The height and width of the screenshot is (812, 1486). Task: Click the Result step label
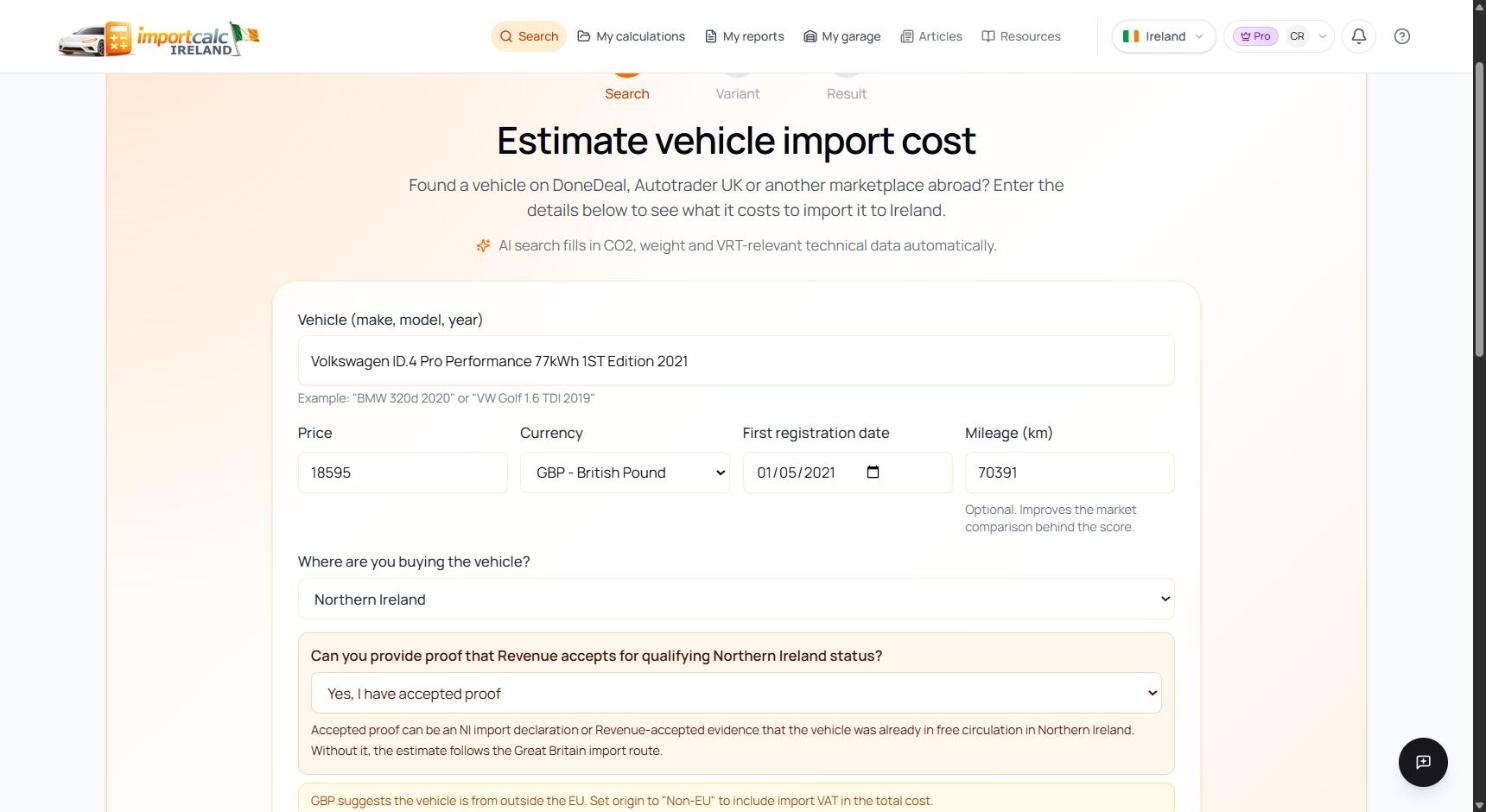(846, 94)
